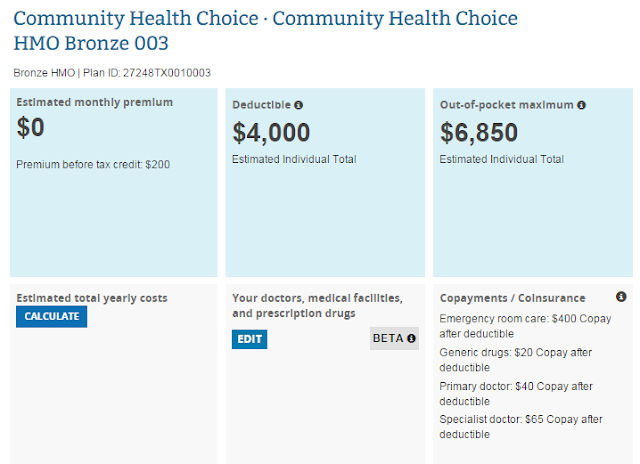640x464 pixels.
Task: Click the info icon beside BETA
Action: pos(411,338)
